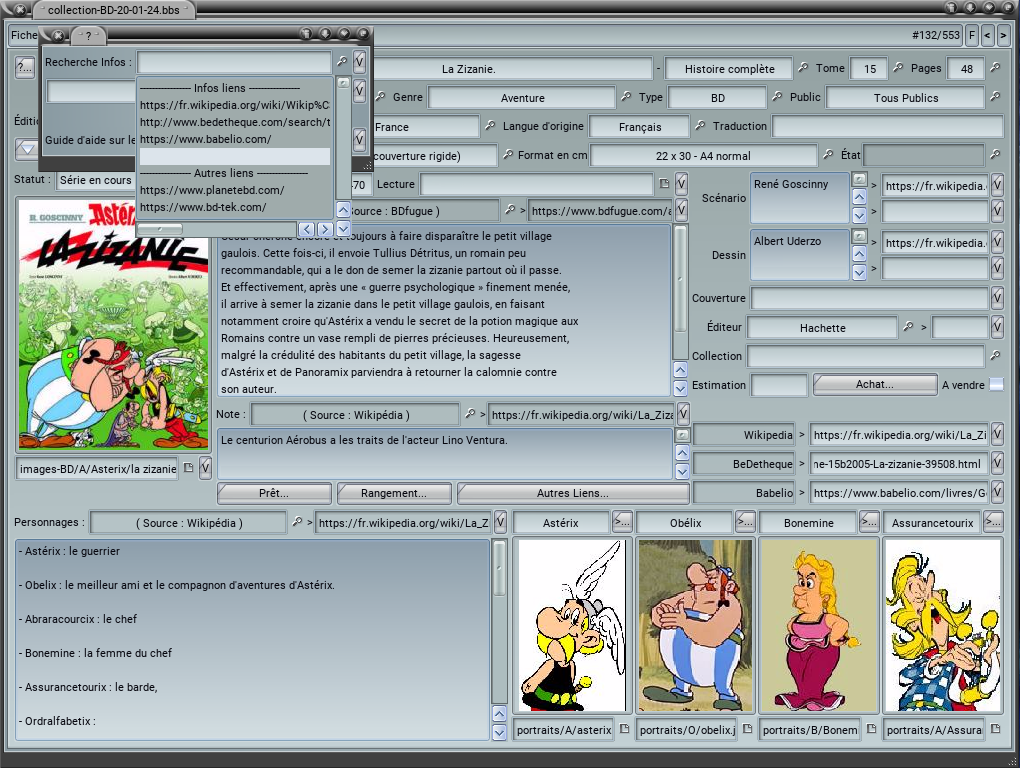The image size is (1020, 768).
Task: Click the magnifier next to the Personnages source field
Action: tap(297, 522)
